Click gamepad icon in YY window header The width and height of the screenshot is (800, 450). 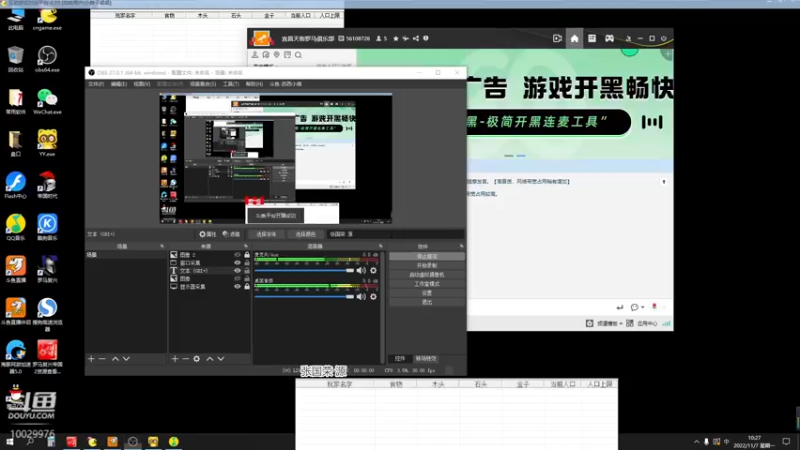coord(609,38)
